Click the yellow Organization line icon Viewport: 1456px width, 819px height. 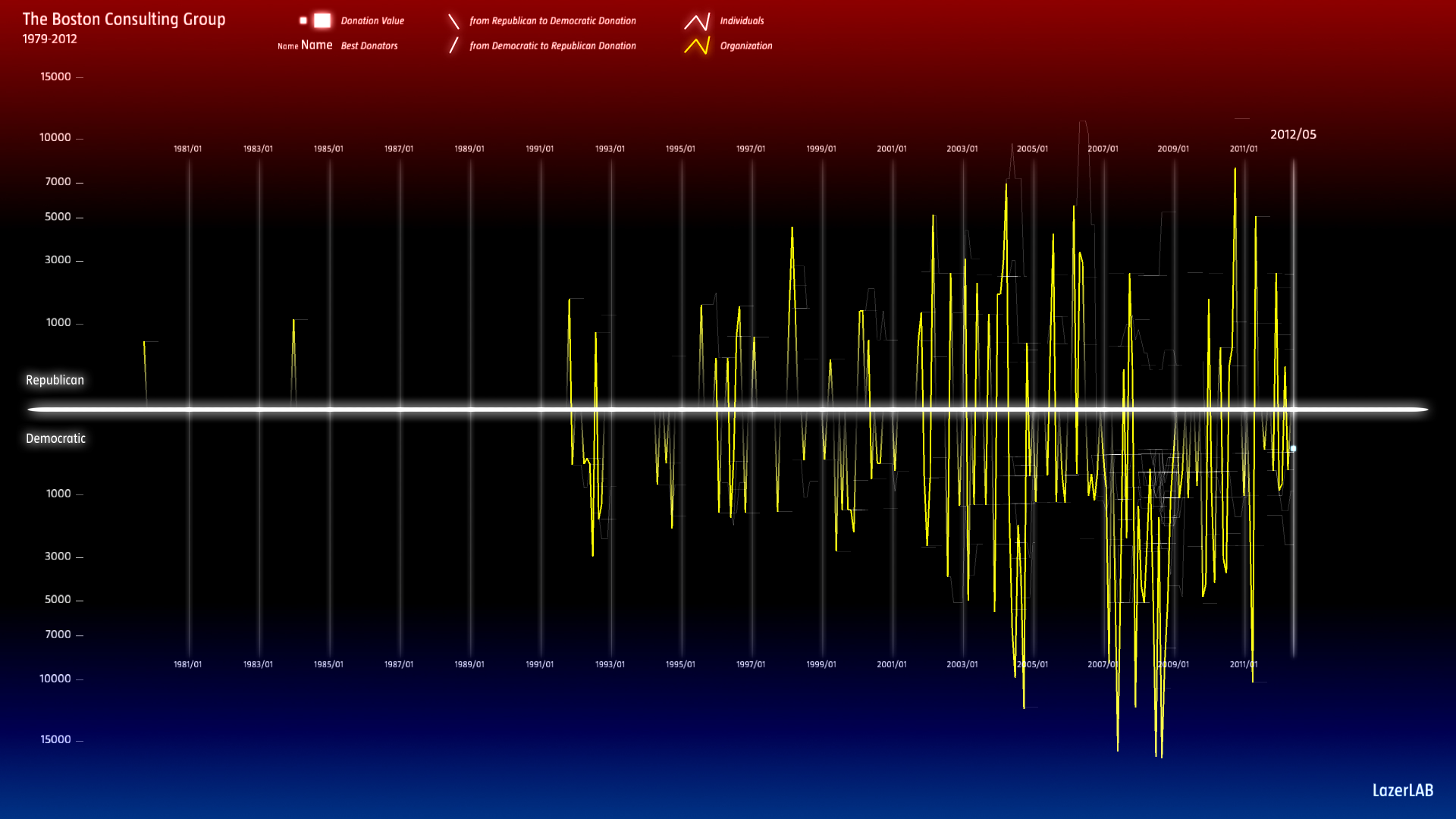point(697,46)
